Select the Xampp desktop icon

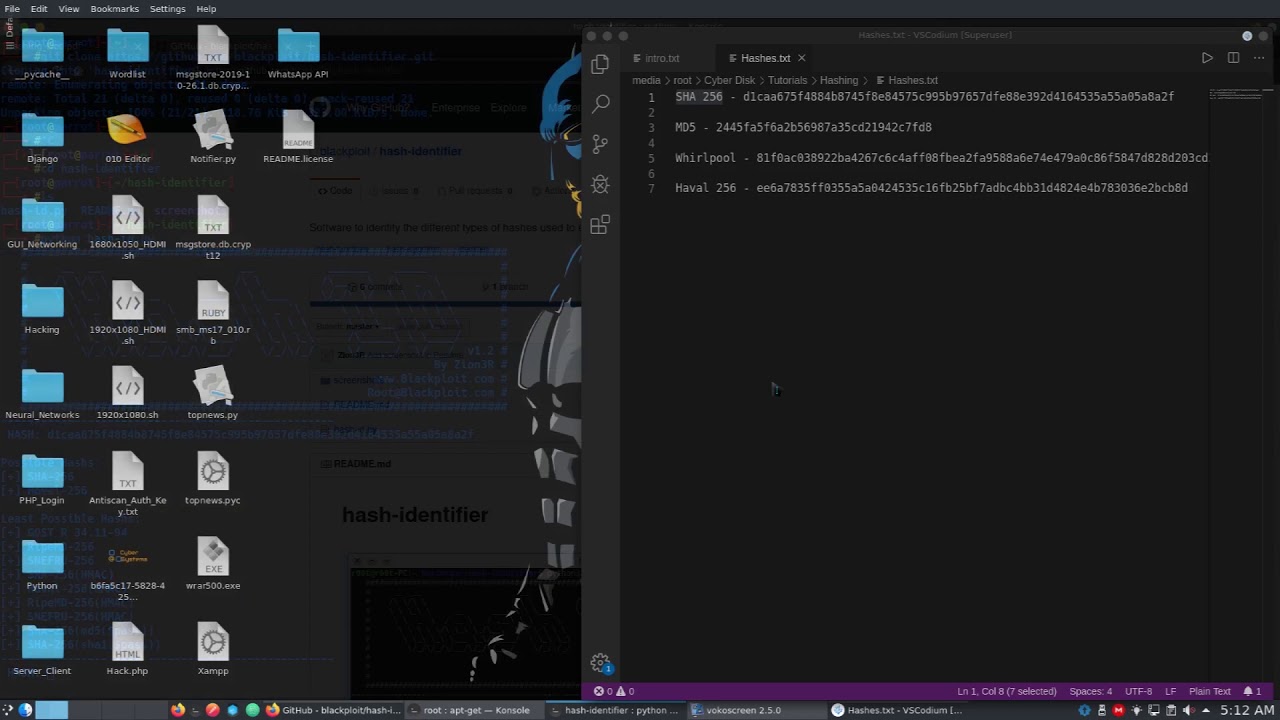[213, 651]
